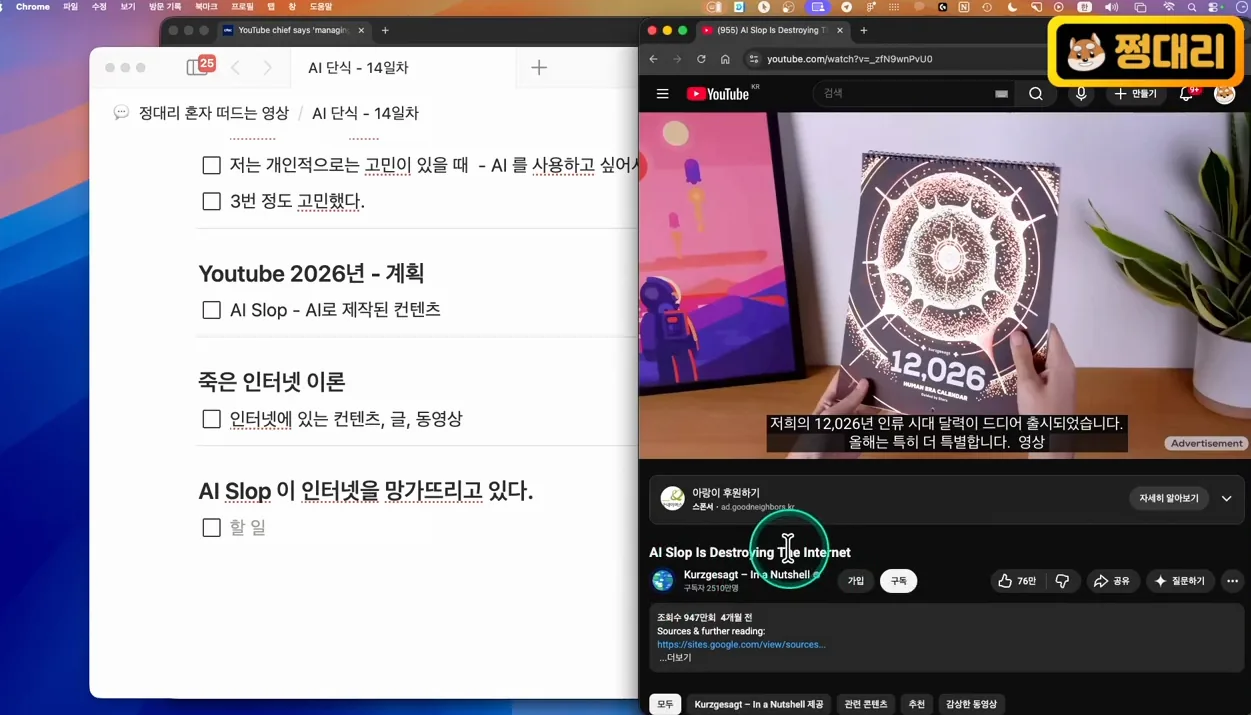Open the Kurzgesagt channel avatar
Screen dimensions: 1251x715
pos(663,581)
